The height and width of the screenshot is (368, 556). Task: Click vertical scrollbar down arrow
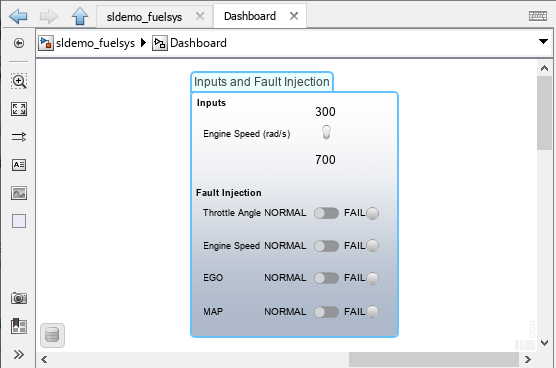click(x=544, y=343)
